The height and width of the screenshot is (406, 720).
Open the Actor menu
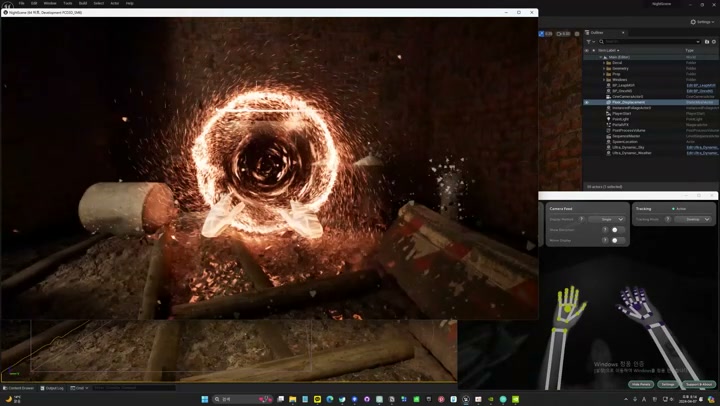tap(114, 3)
